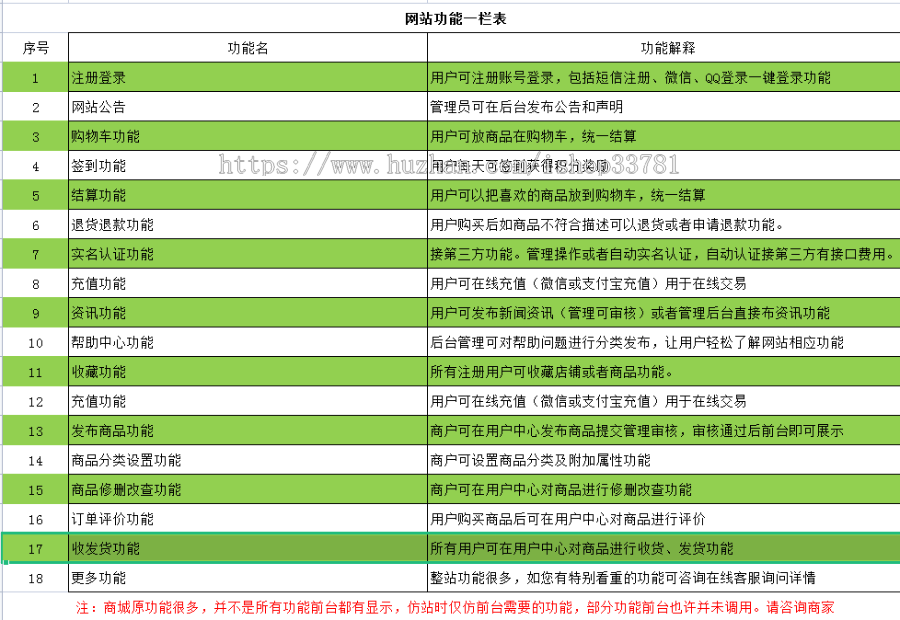The height and width of the screenshot is (620, 900).
Task: Click the sequence number cell '7'
Action: click(36, 254)
